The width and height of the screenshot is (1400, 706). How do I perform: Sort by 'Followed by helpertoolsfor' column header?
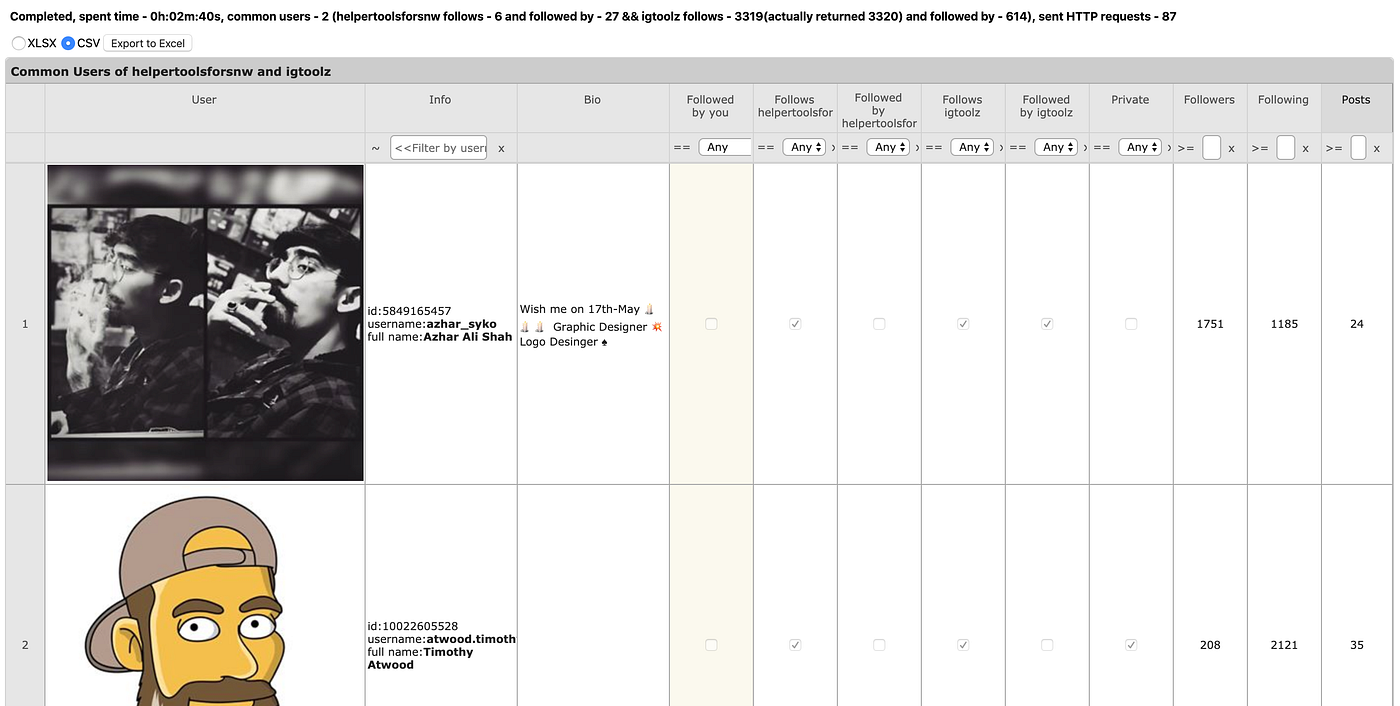pos(879,110)
